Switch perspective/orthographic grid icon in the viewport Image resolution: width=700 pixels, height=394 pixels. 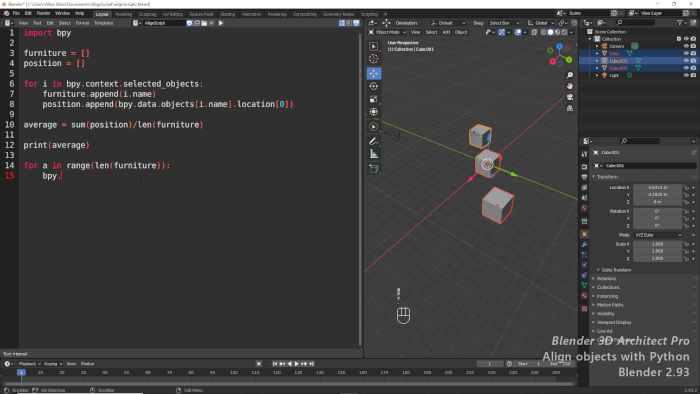pyautogui.click(x=570, y=108)
